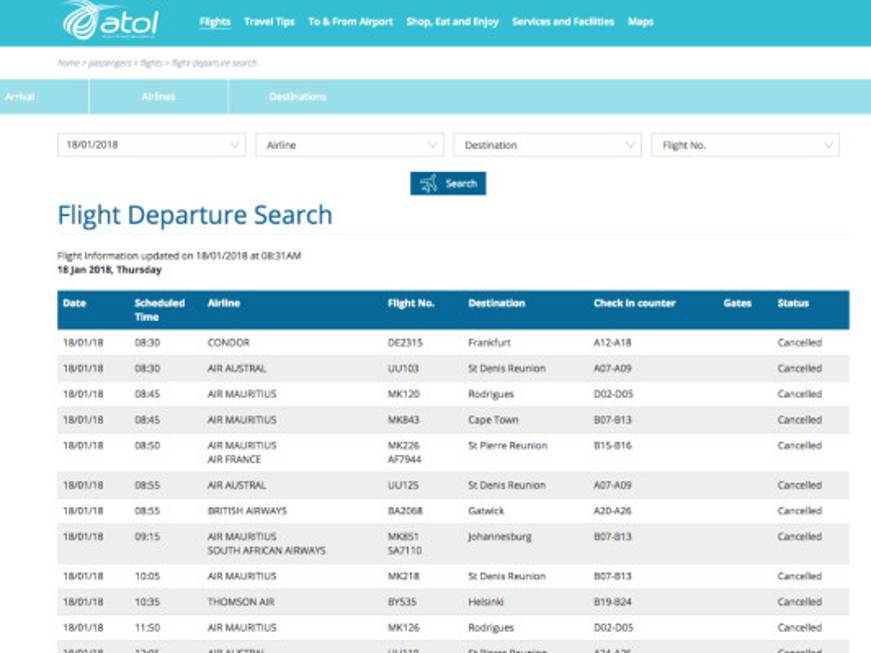The image size is (871, 653).
Task: Open Services and Facilities menu
Action: pos(563,22)
